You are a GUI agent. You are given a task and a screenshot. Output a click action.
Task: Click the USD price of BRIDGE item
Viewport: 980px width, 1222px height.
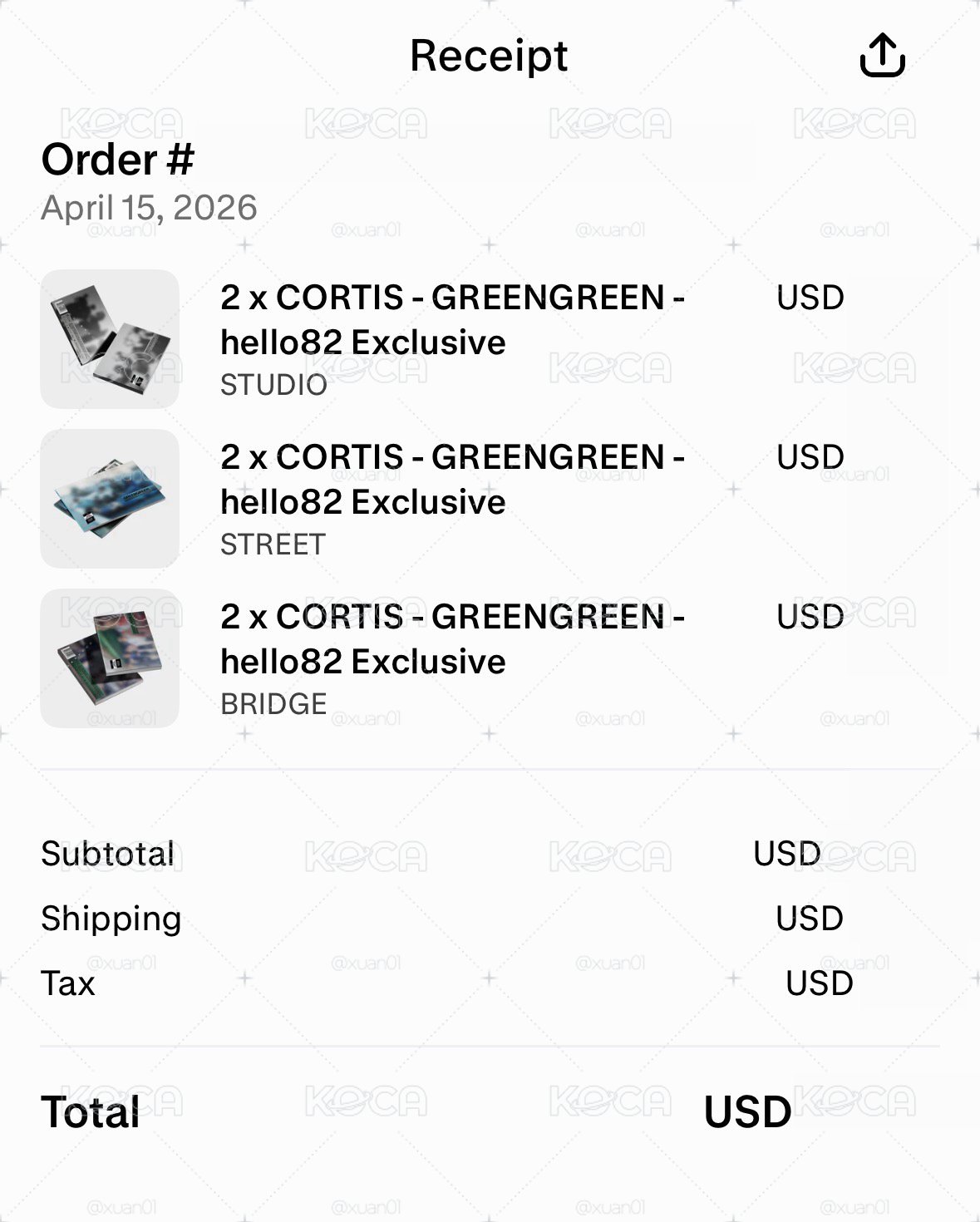coord(810,617)
